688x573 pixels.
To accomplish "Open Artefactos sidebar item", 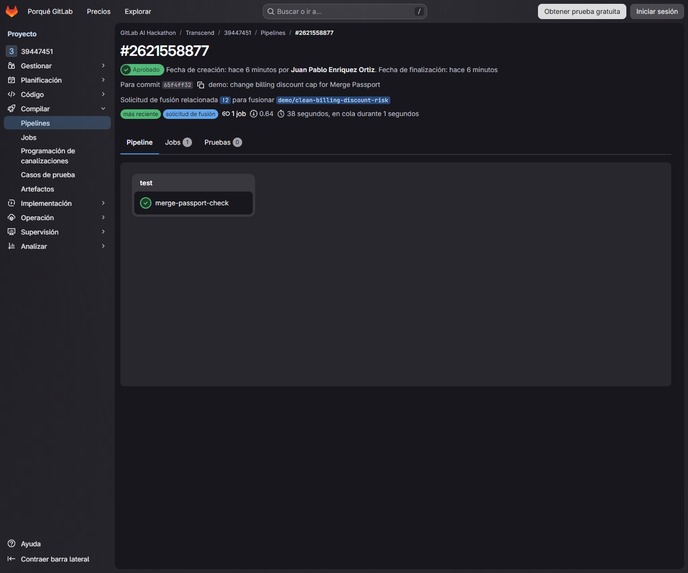I will click(57, 189).
